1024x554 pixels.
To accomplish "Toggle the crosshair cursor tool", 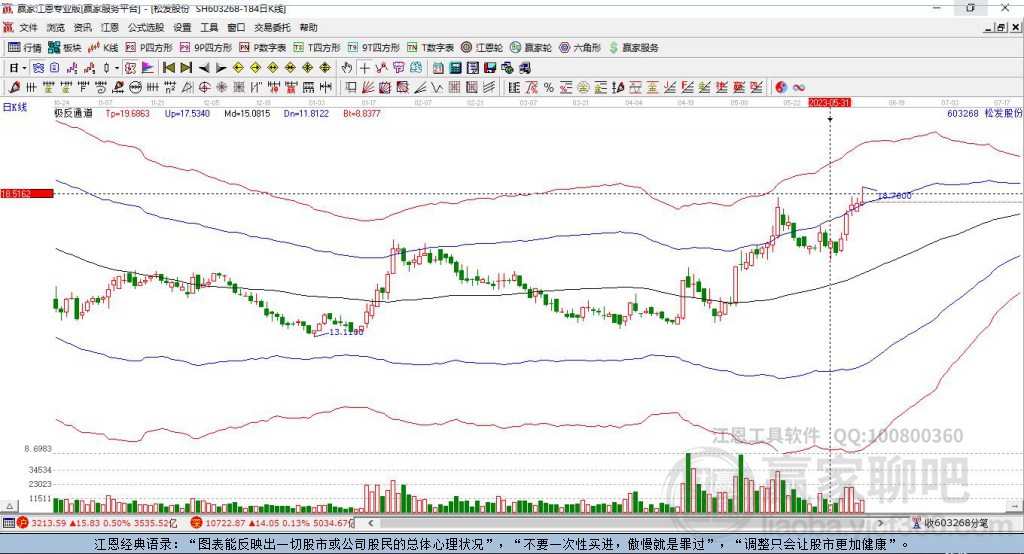I will (x=364, y=68).
